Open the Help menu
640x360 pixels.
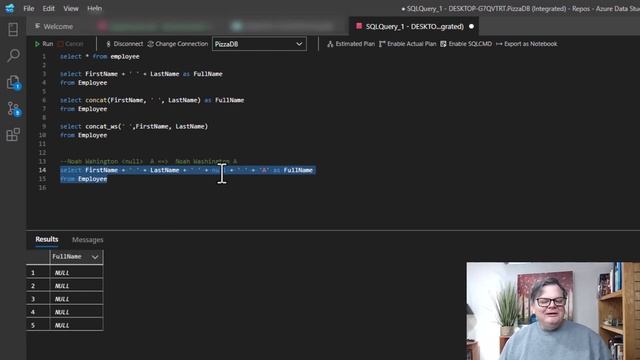pyautogui.click(x=94, y=8)
